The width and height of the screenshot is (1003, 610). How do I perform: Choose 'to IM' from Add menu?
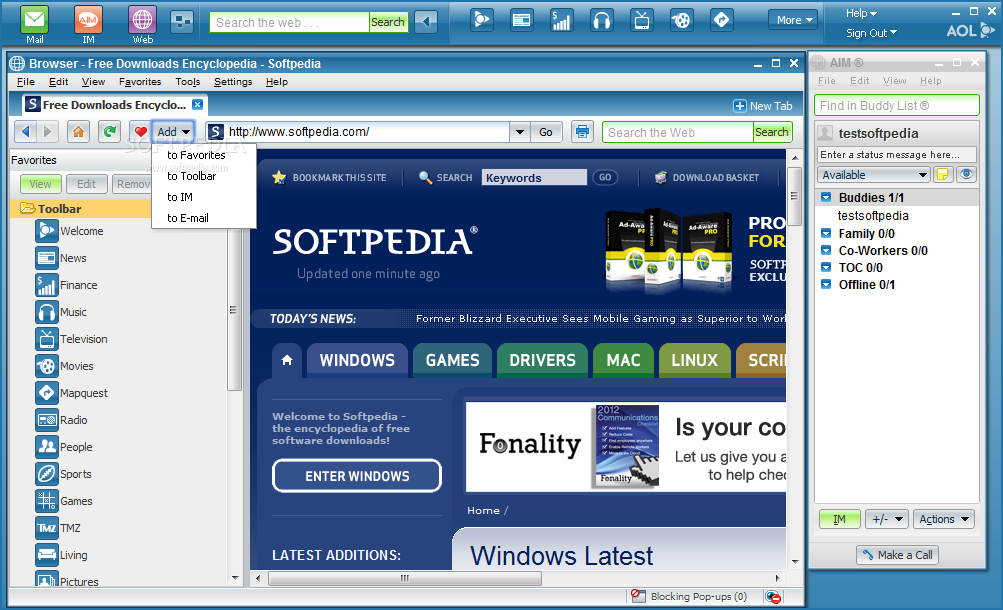click(x=180, y=197)
